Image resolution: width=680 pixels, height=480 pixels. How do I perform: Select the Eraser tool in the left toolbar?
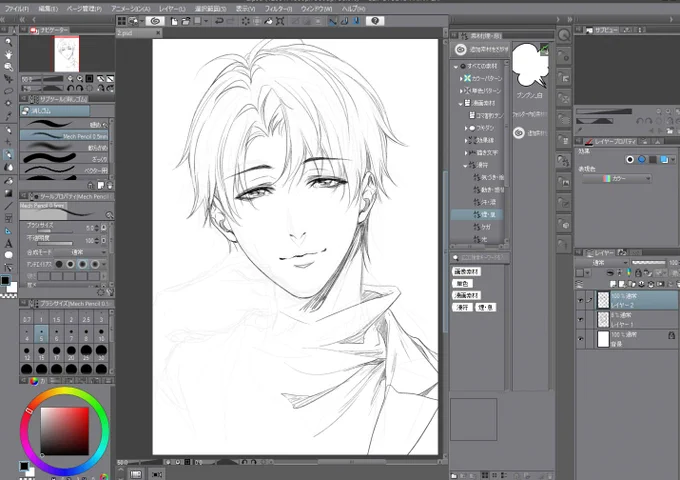pos(8,155)
